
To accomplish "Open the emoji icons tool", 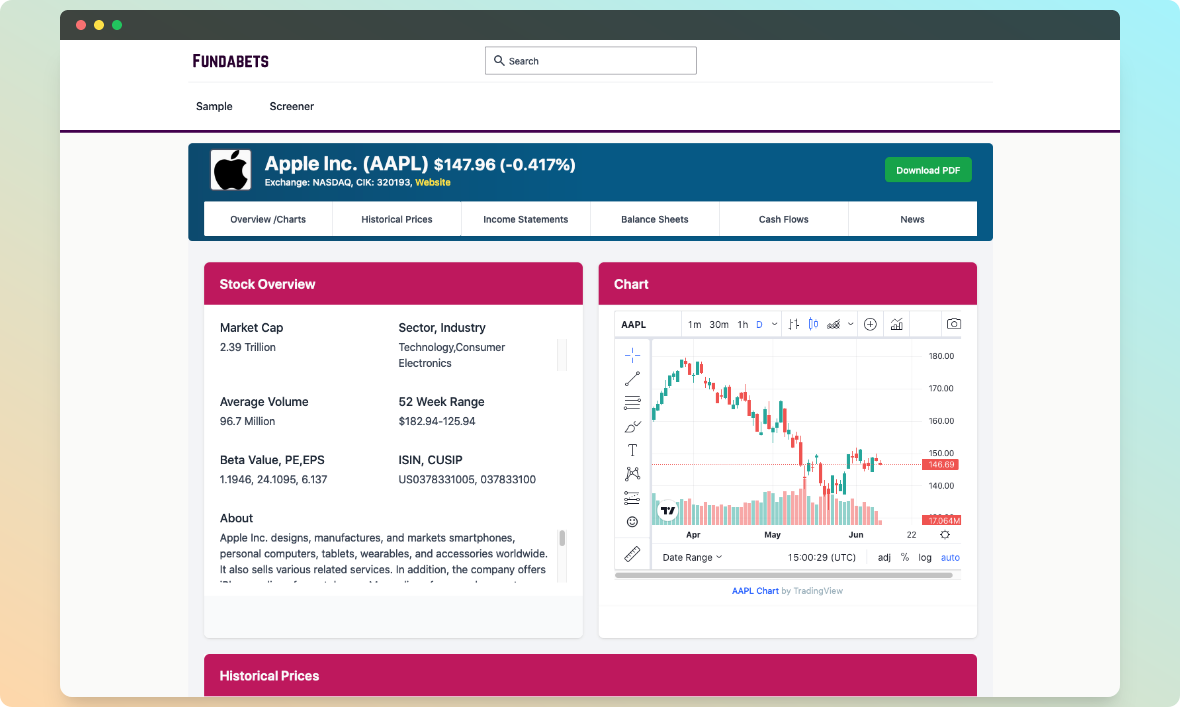I will pyautogui.click(x=632, y=522).
